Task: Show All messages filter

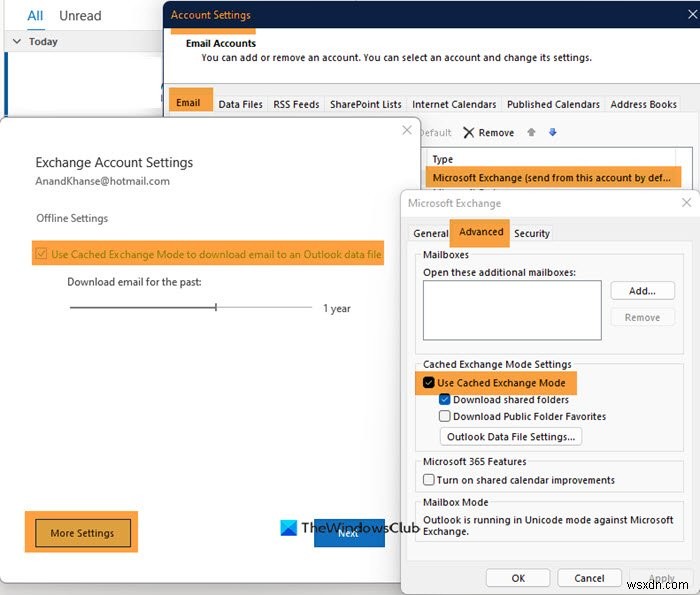Action: [x=35, y=16]
